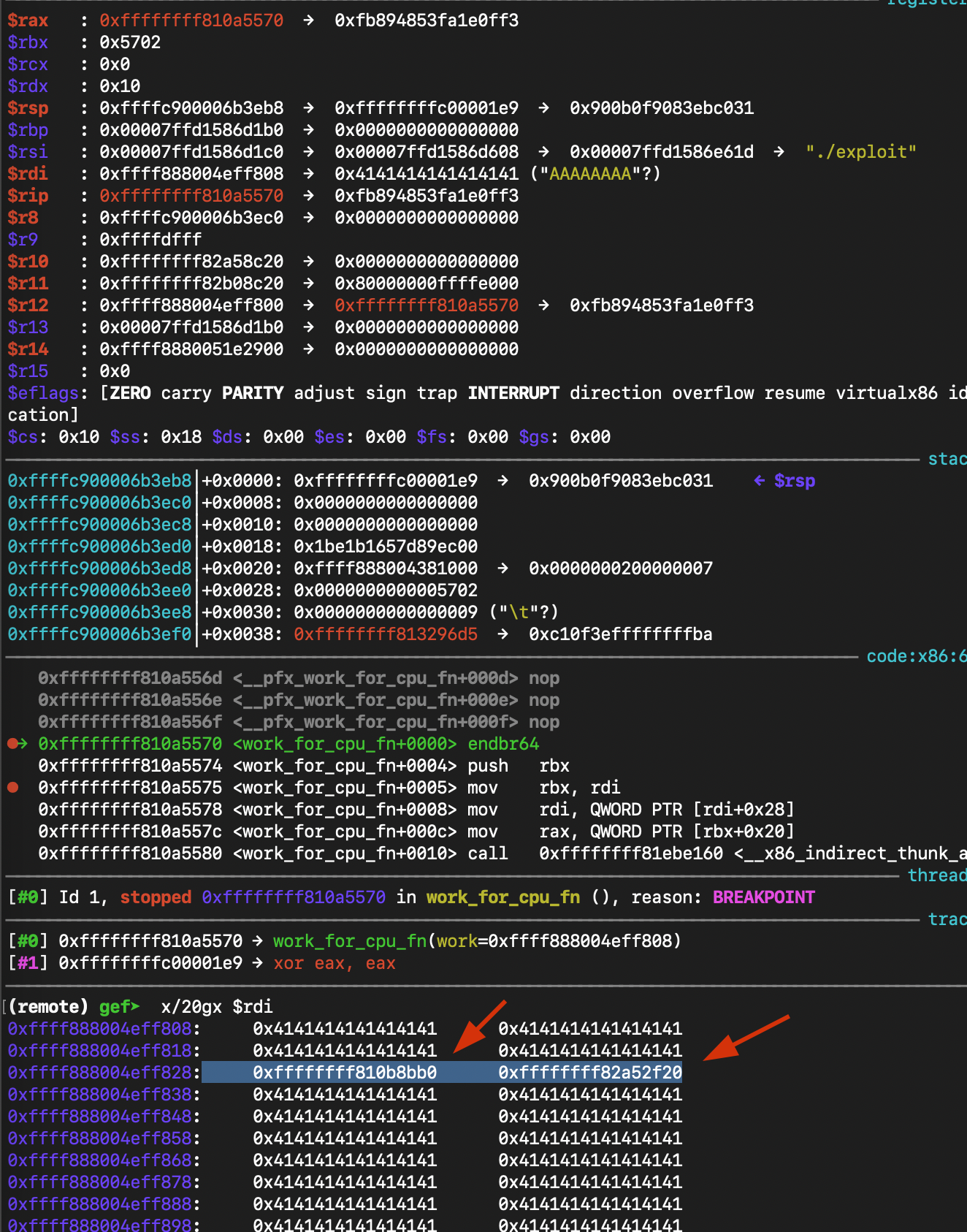The width and height of the screenshot is (967, 1232).
Task: Click the highlighted value 0xffffffff82a52f20
Action: [x=589, y=1073]
